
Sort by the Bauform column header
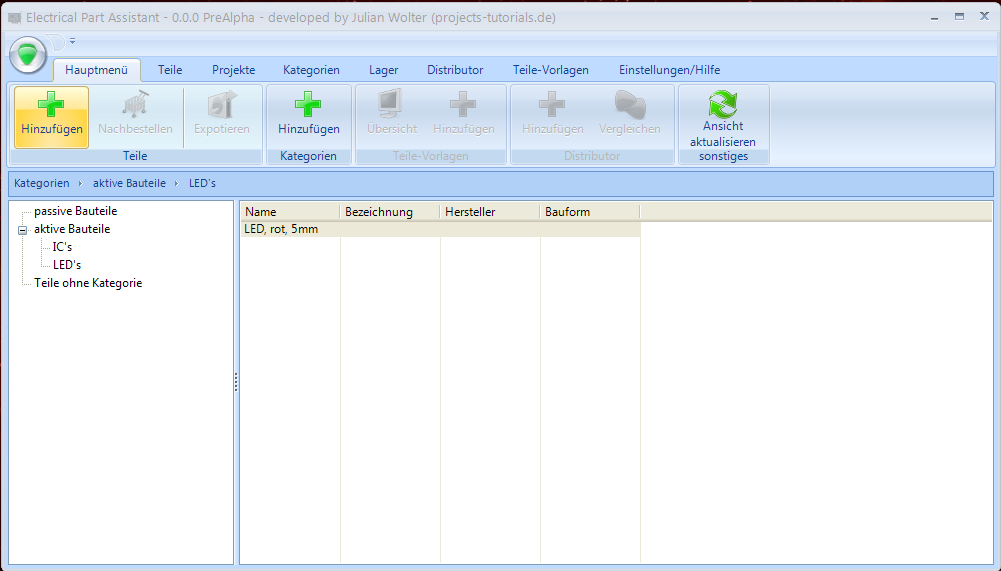click(x=590, y=212)
